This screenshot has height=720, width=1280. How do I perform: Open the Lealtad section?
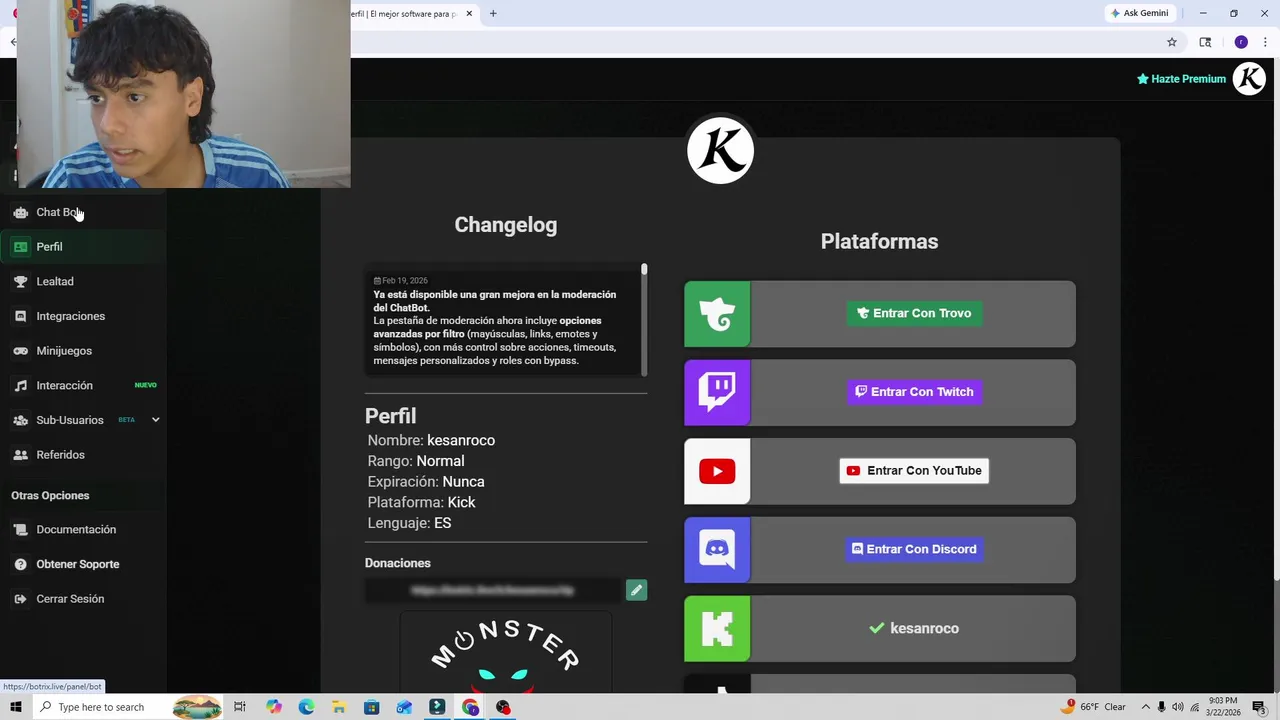tap(83, 282)
